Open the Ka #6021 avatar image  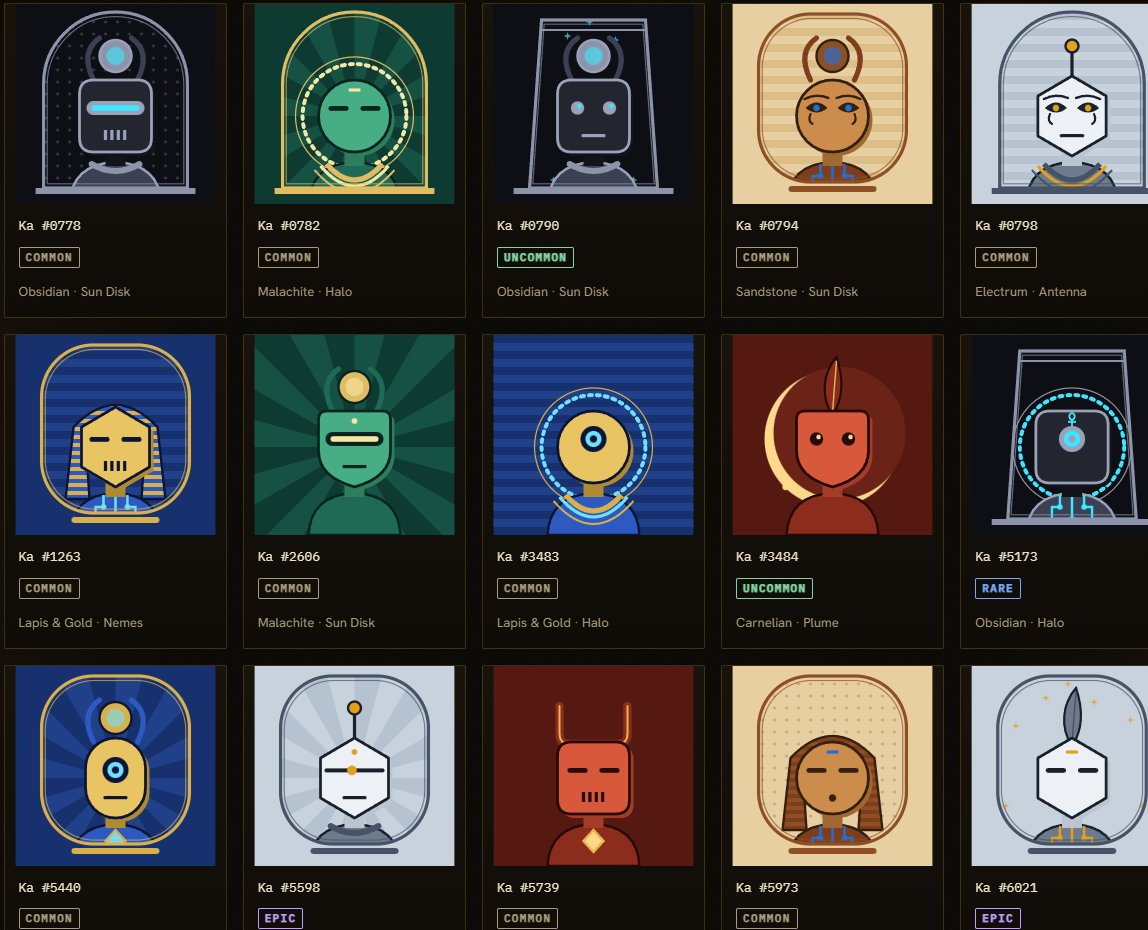[x=1059, y=766]
